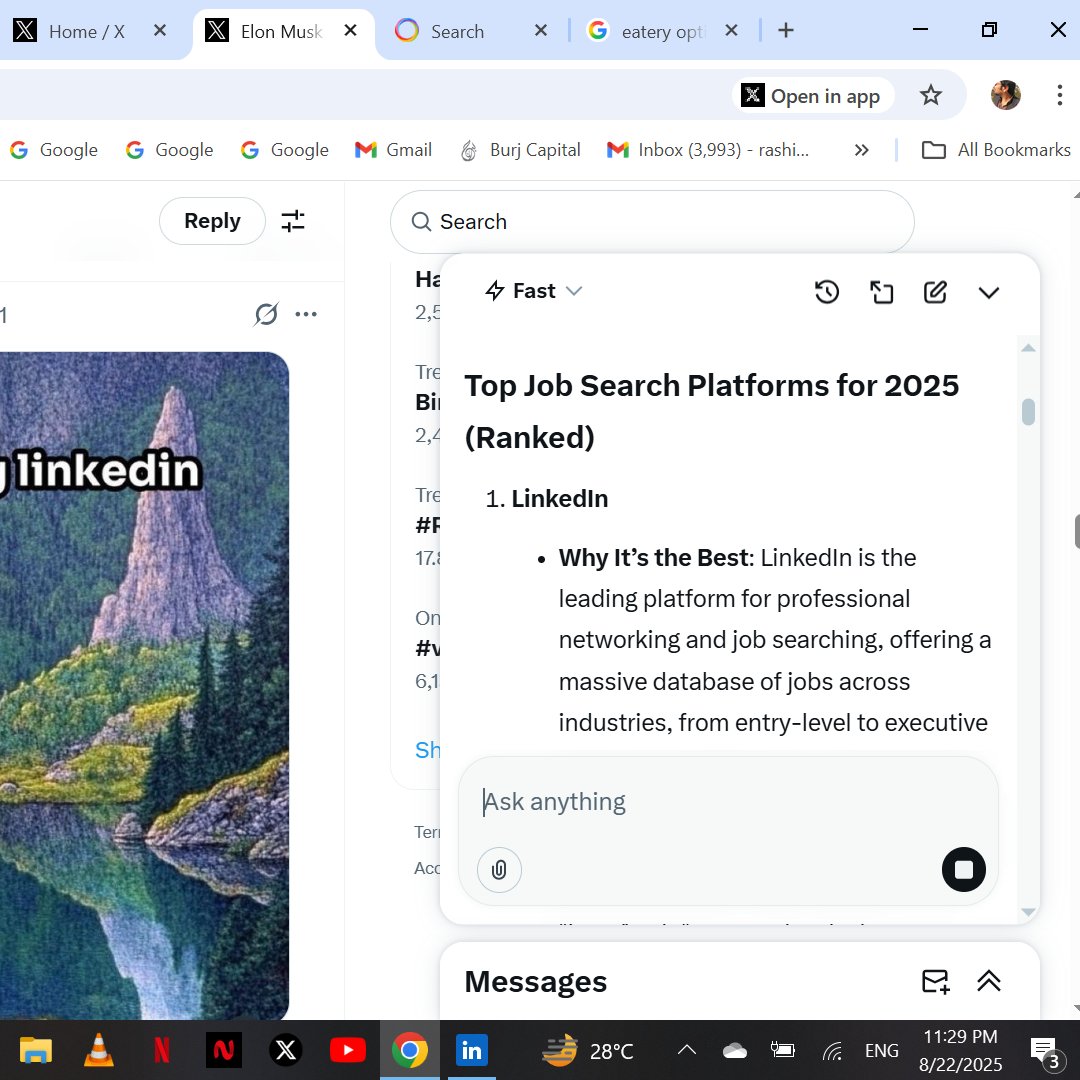Show hidden system tray icons
The width and height of the screenshot is (1080, 1080).
click(687, 1050)
